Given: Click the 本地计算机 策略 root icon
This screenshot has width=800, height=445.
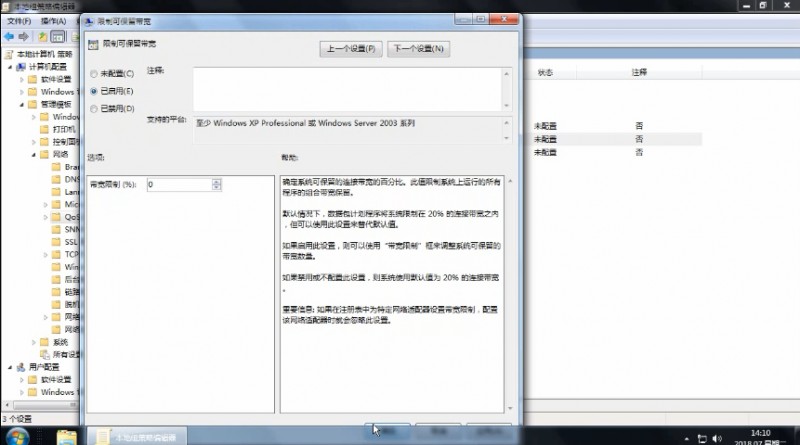Looking at the screenshot, I should tap(9, 54).
